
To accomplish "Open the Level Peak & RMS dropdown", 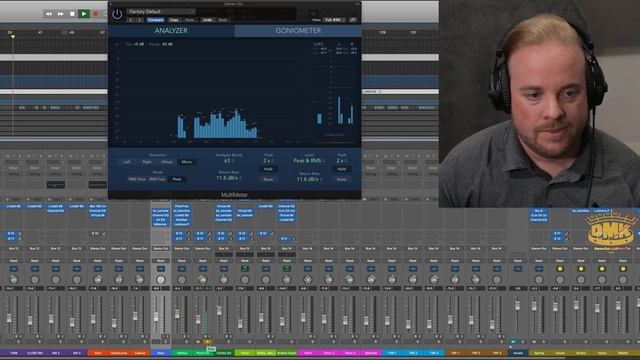I will click(x=309, y=161).
